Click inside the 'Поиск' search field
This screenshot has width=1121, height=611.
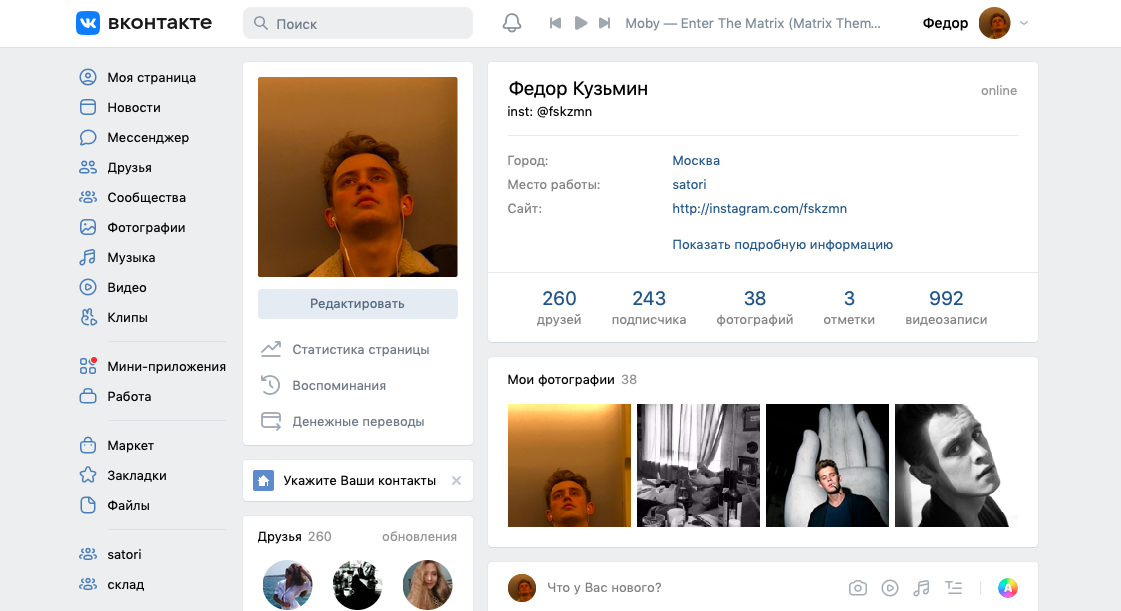(x=358, y=23)
